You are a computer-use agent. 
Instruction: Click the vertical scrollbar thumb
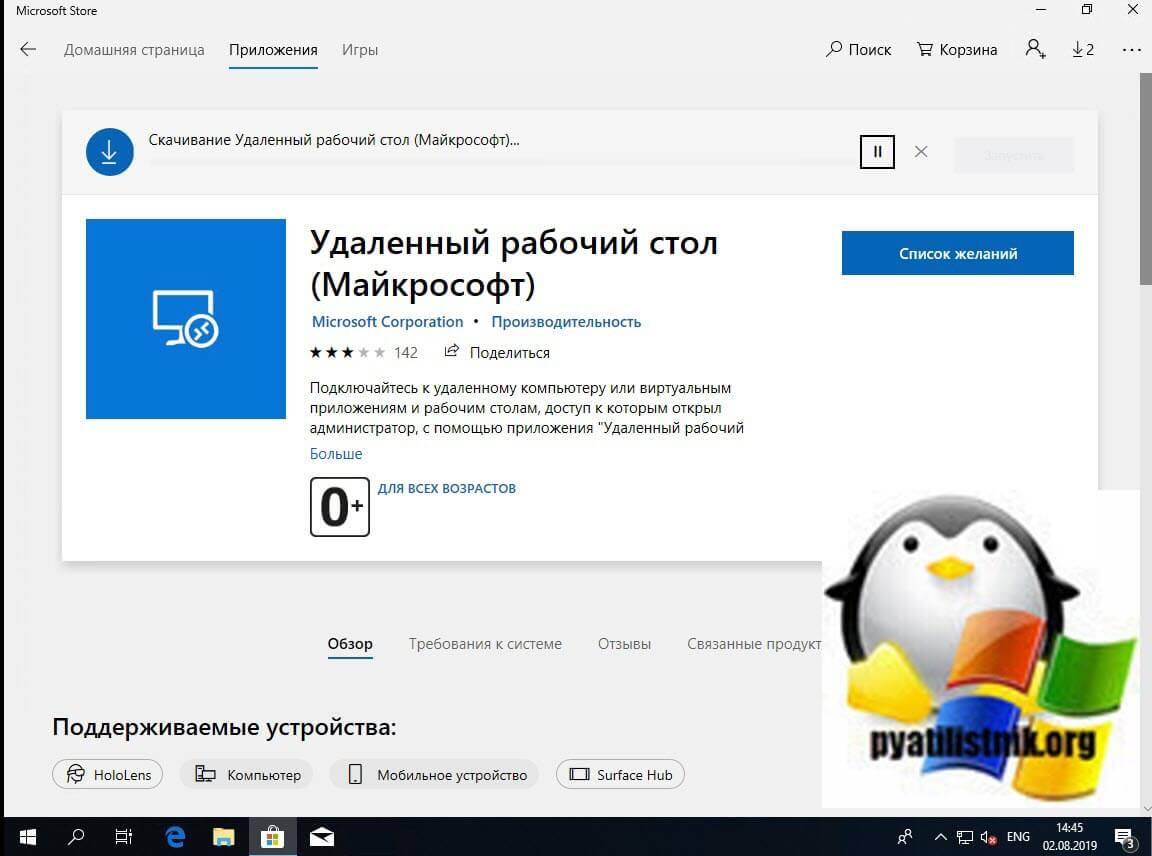tap(1145, 179)
